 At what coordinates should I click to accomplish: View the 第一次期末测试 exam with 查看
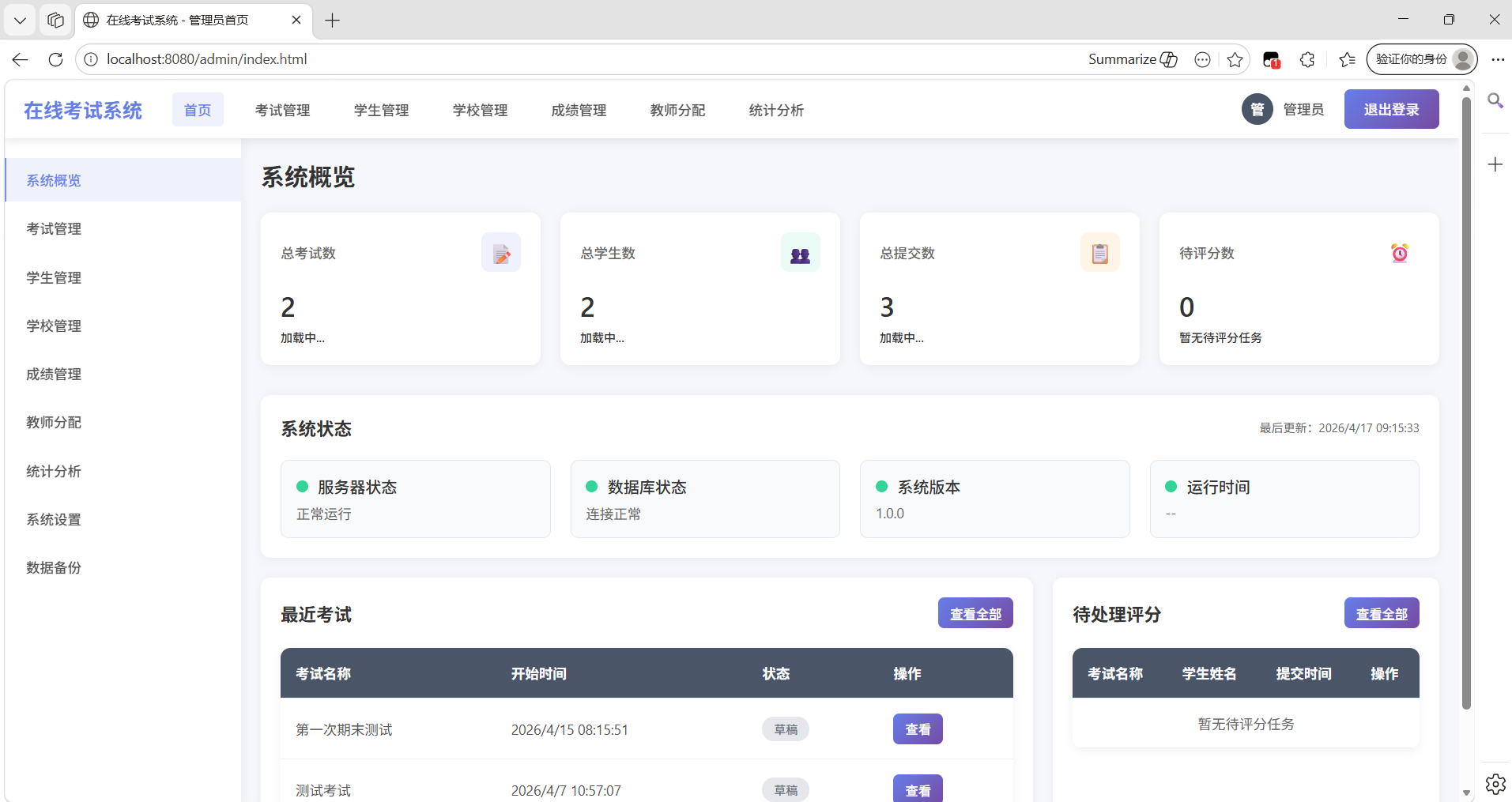click(917, 729)
